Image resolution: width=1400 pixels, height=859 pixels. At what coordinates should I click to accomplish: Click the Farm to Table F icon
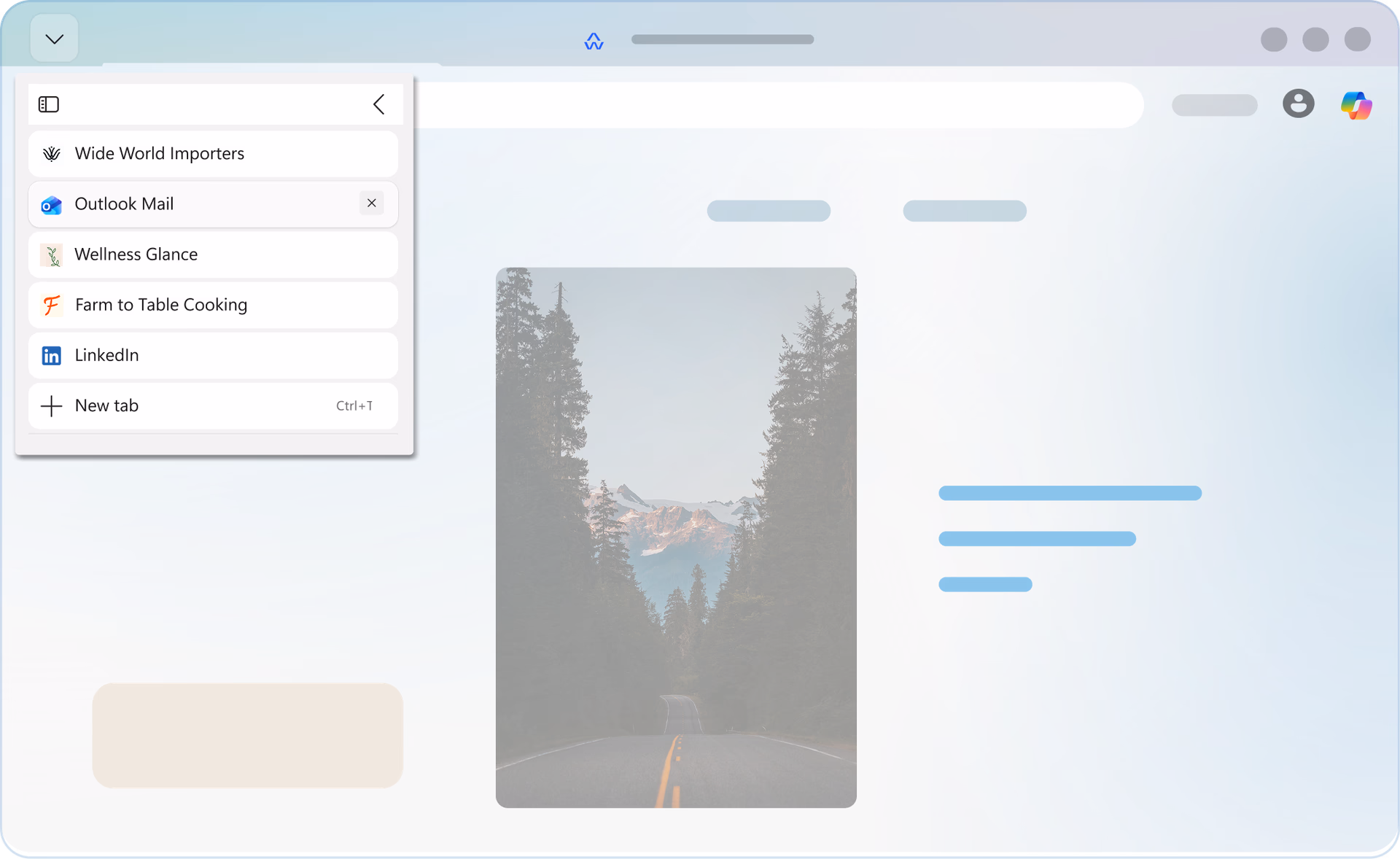[x=51, y=306]
